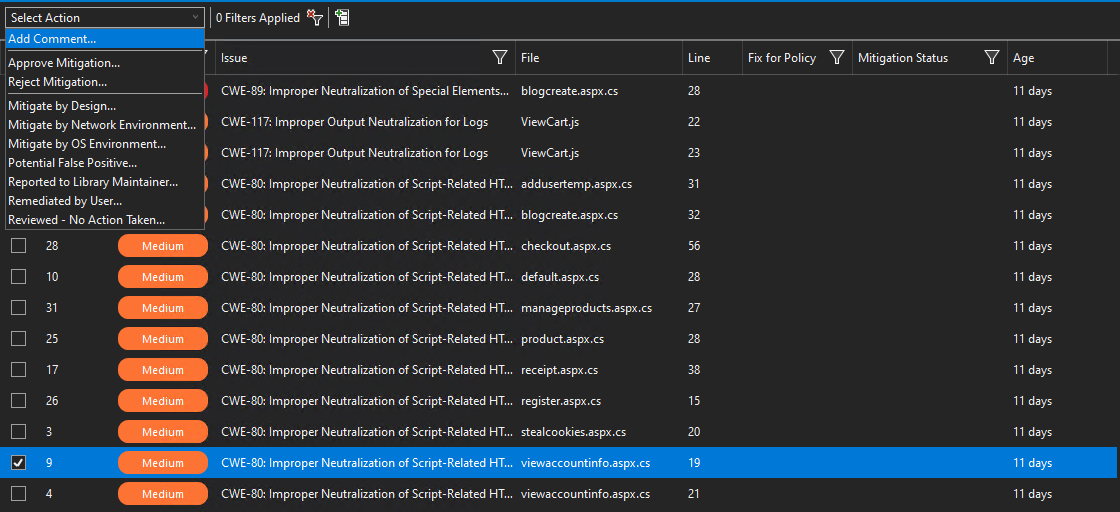Image resolution: width=1120 pixels, height=512 pixels.
Task: Check the checkbox for flaw 25
Action: [x=19, y=338]
